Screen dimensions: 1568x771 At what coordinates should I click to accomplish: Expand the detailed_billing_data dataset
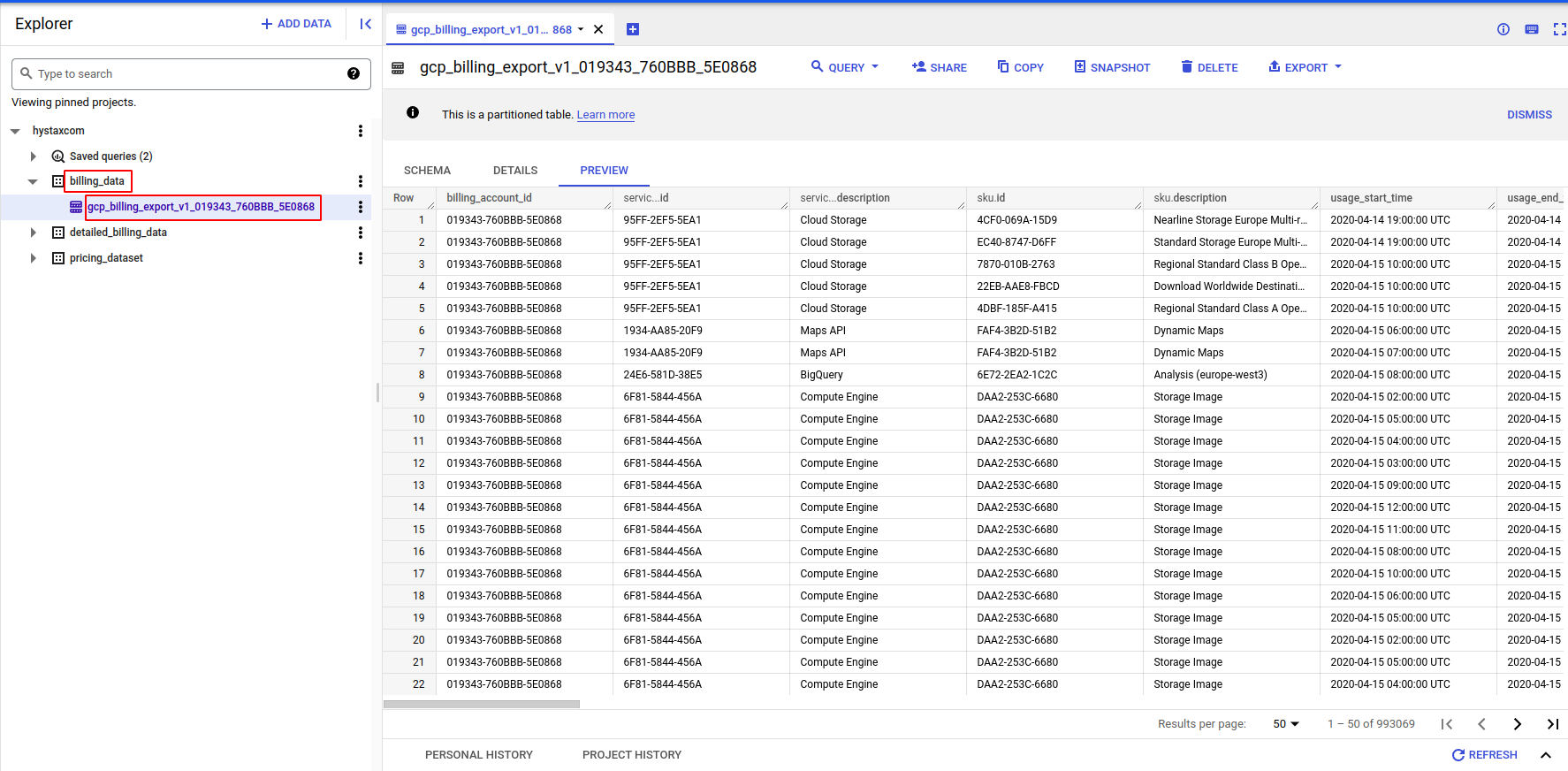pos(34,233)
